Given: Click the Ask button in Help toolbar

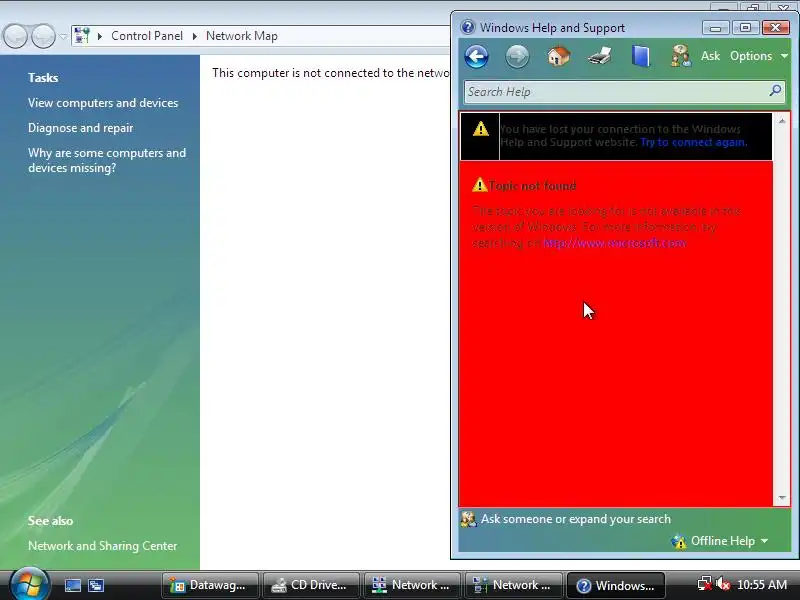Looking at the screenshot, I should coord(710,56).
